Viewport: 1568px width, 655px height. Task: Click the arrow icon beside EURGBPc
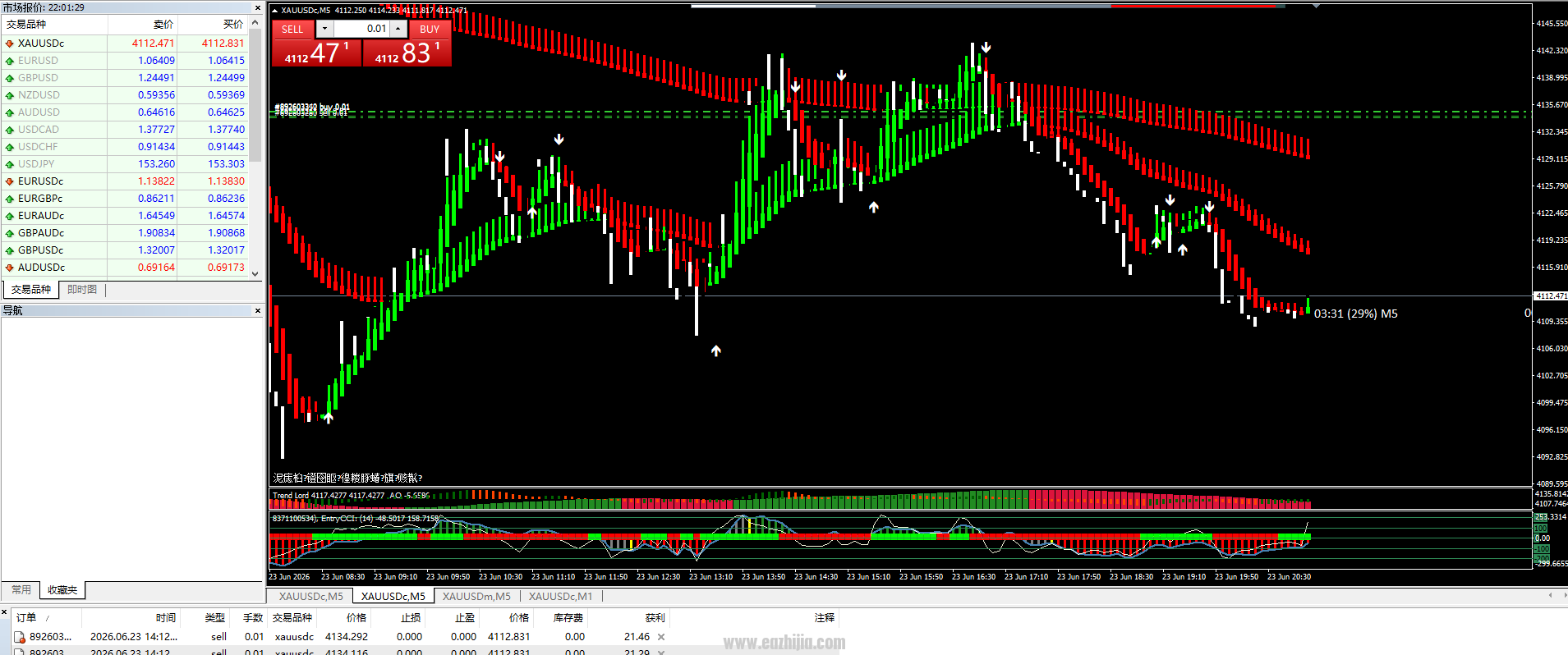(9, 199)
